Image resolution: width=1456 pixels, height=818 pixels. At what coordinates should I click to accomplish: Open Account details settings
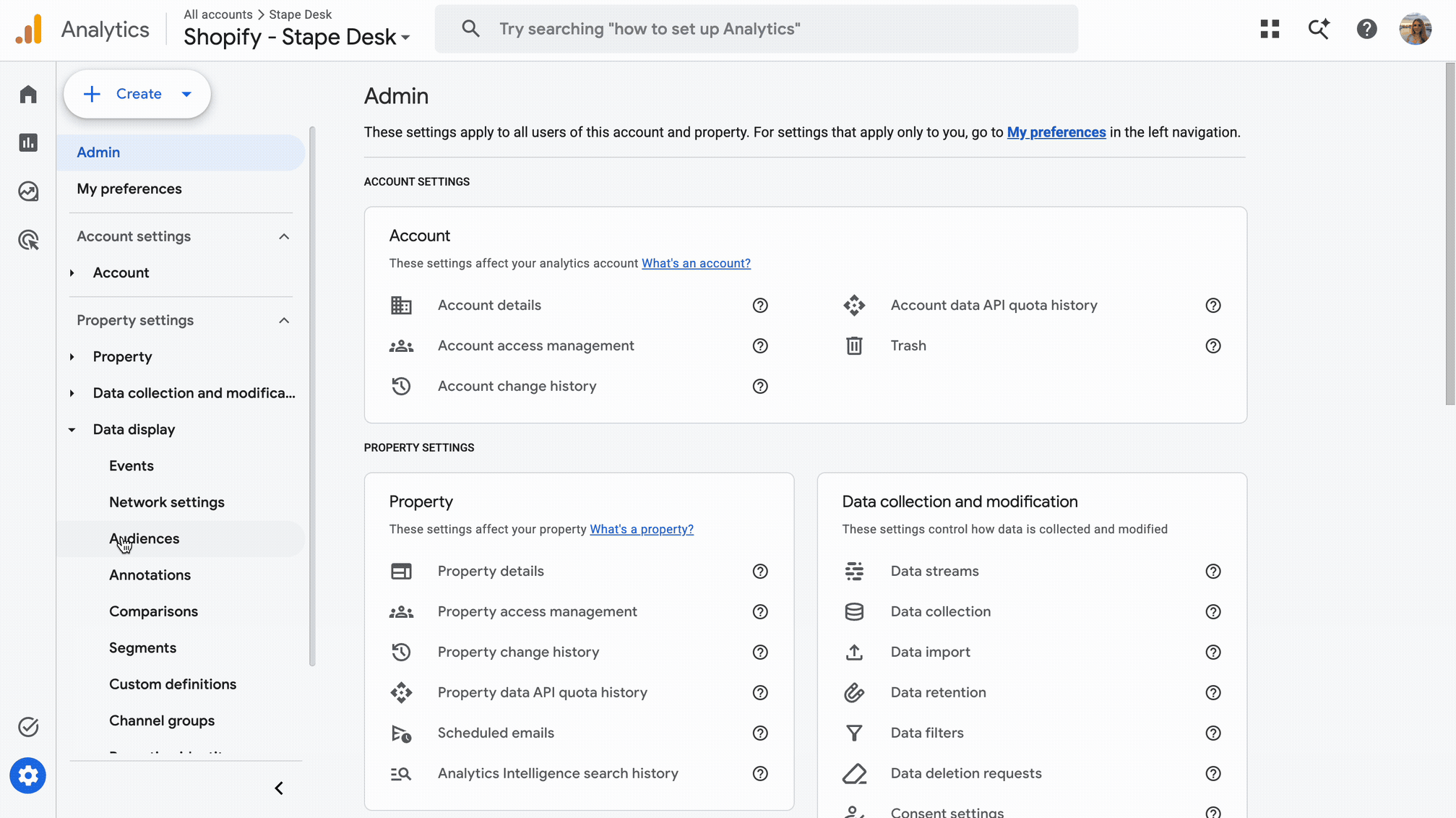489,306
